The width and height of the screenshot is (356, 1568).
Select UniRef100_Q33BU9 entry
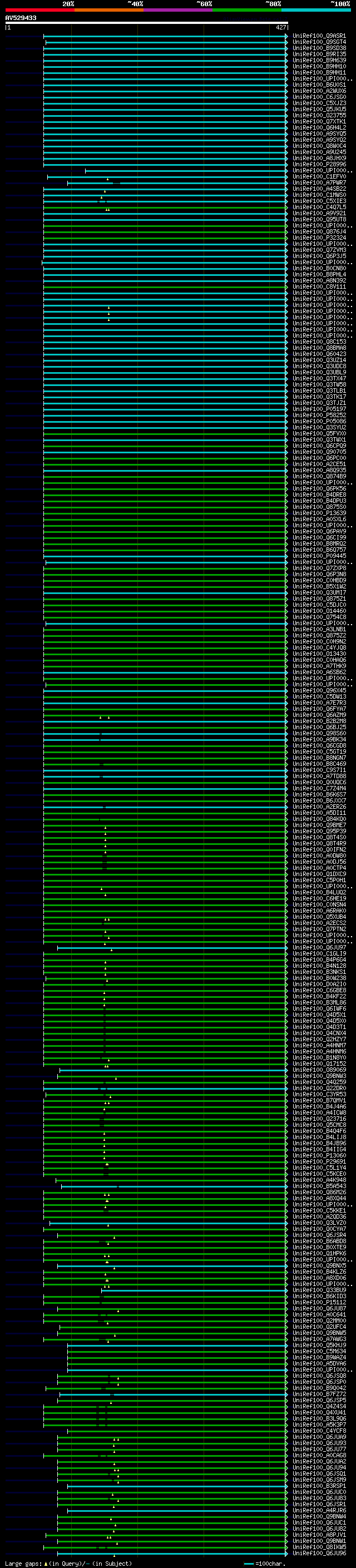tap(319, 1290)
